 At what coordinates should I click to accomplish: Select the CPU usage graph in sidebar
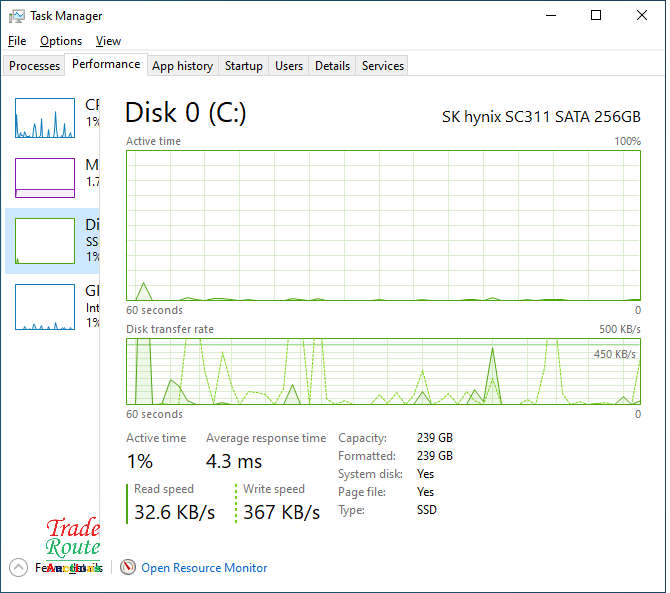pos(45,118)
